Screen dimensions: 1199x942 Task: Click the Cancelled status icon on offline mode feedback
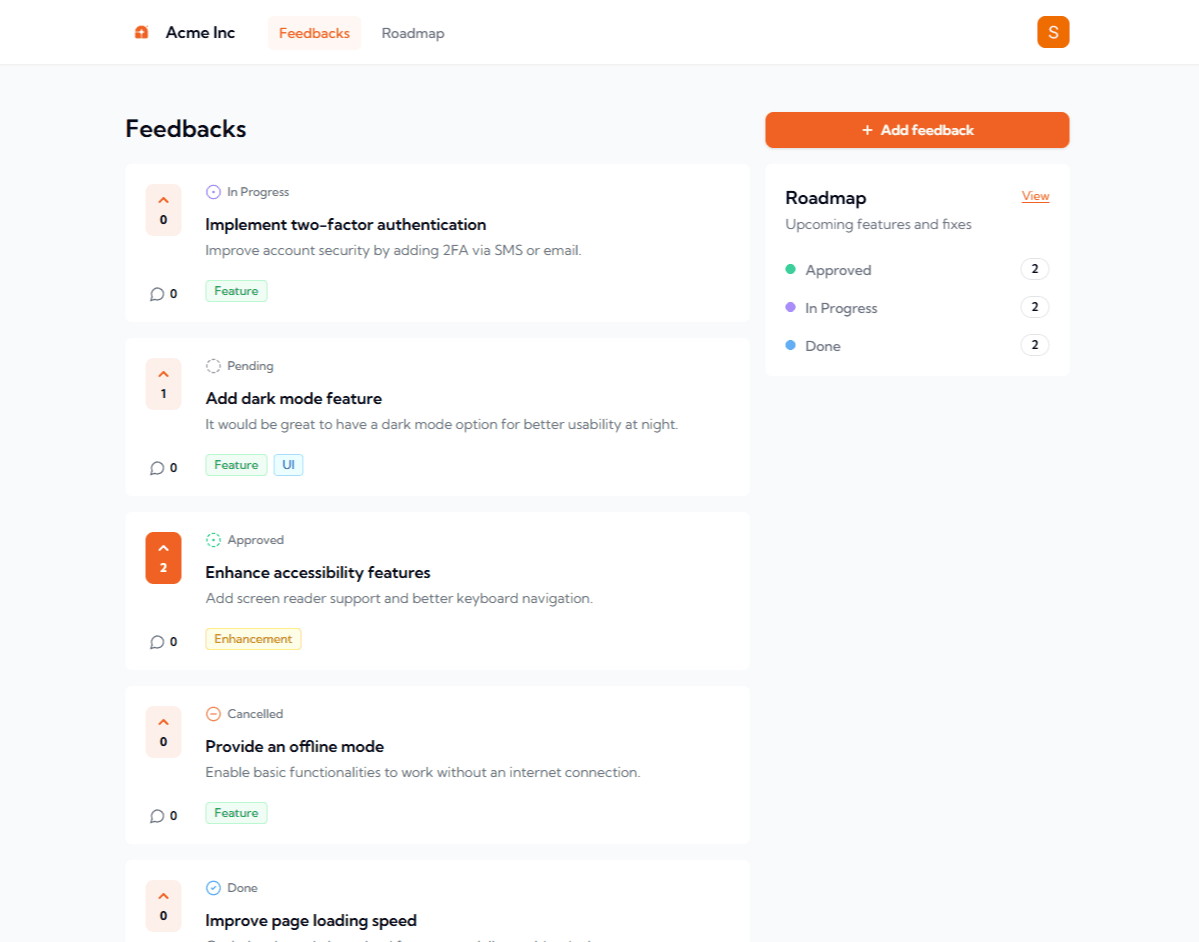click(x=213, y=713)
